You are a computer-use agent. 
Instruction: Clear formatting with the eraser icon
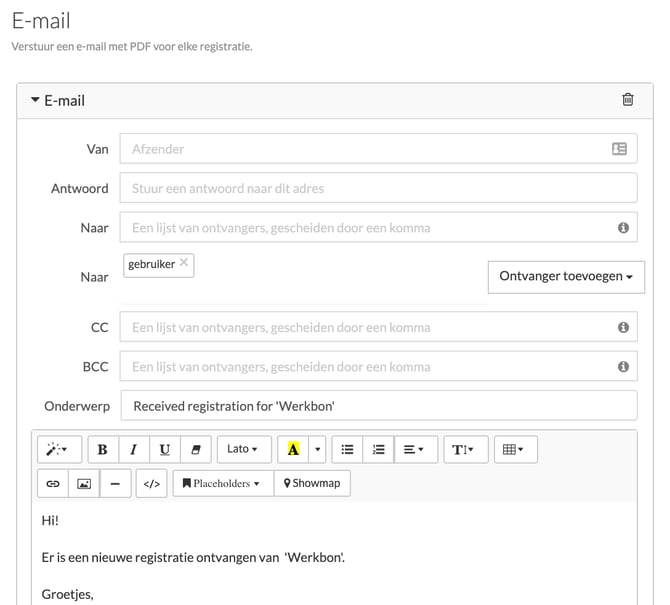196,449
